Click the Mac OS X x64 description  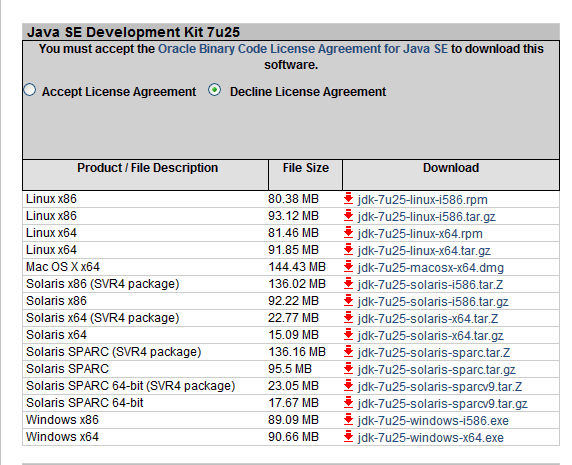[63, 267]
